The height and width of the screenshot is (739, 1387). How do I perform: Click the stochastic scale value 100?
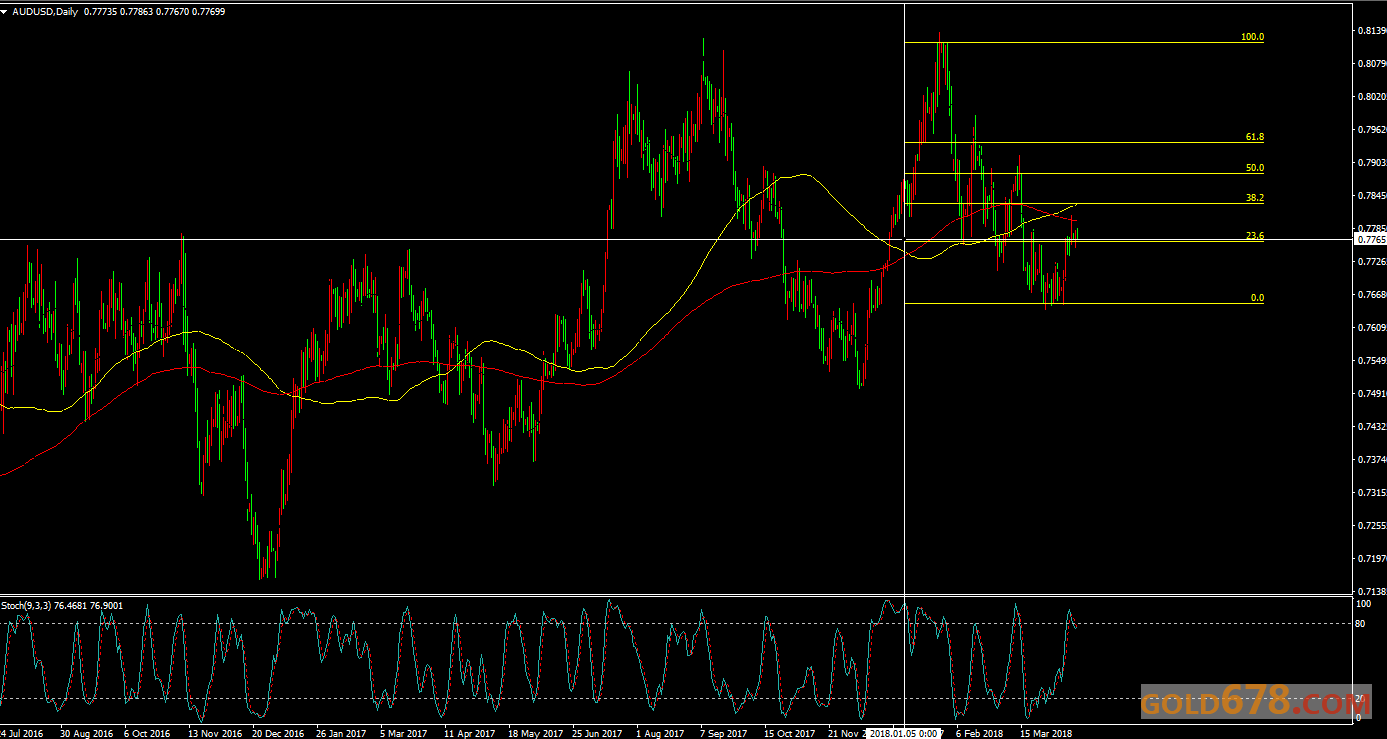point(1364,604)
